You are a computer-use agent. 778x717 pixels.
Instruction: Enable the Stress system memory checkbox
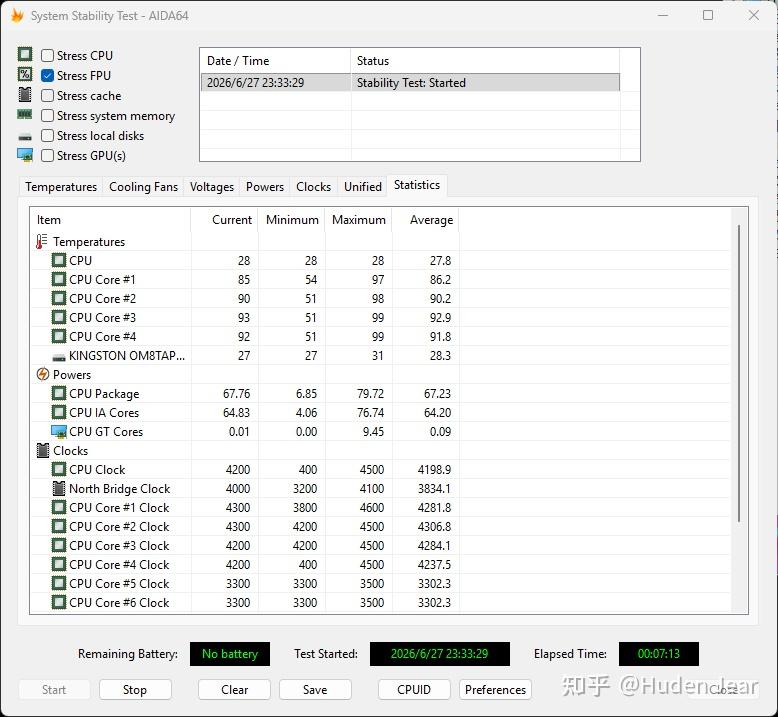pos(47,116)
